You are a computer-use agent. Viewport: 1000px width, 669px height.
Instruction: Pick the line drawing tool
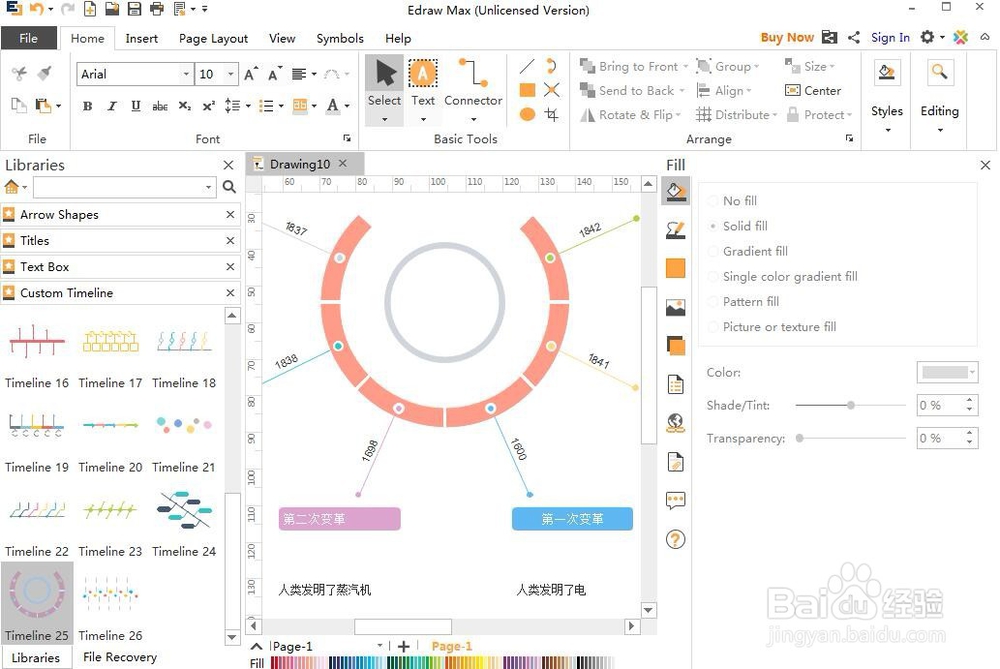(x=527, y=66)
